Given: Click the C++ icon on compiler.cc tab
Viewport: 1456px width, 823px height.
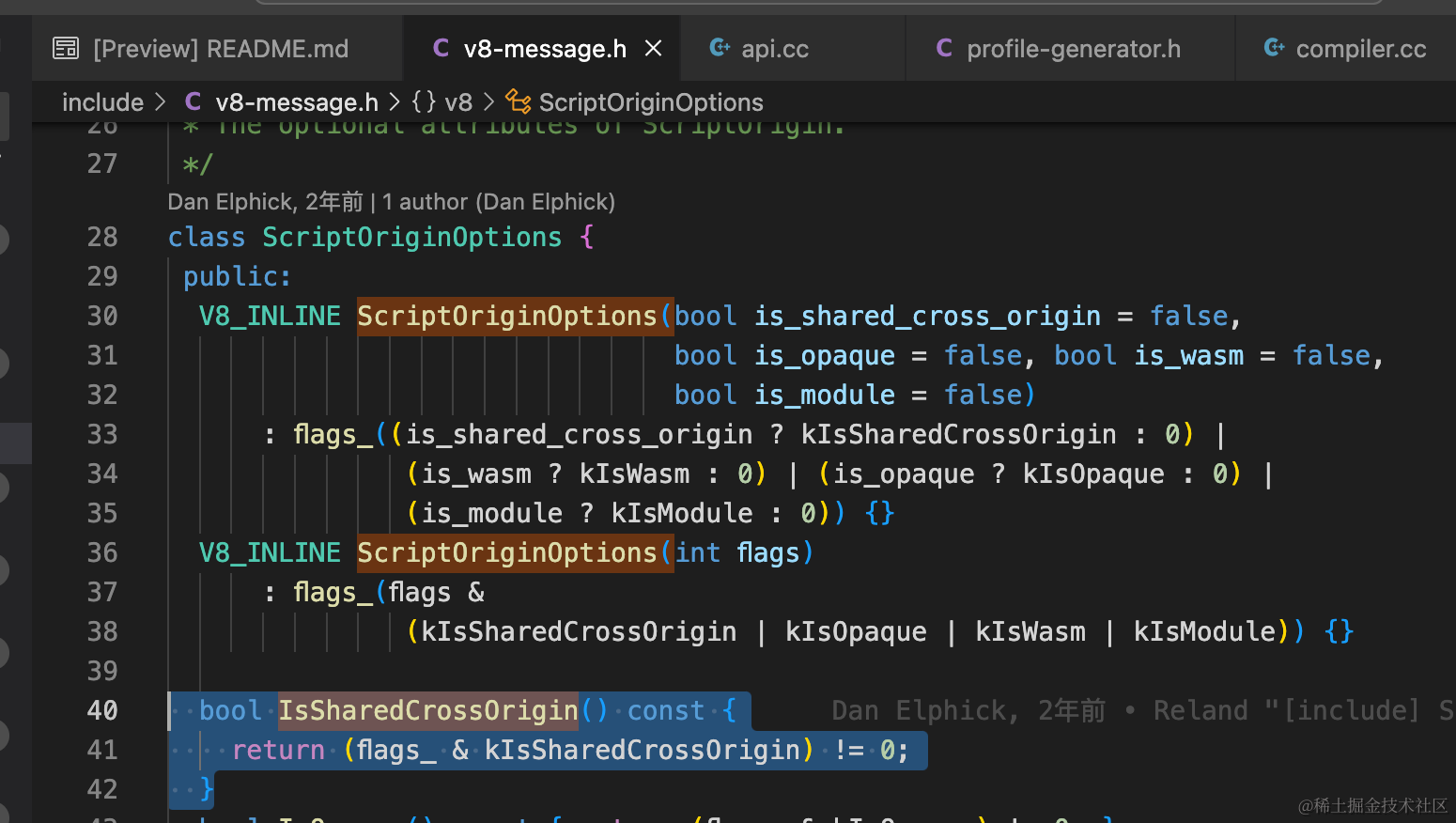Looking at the screenshot, I should pyautogui.click(x=1275, y=47).
